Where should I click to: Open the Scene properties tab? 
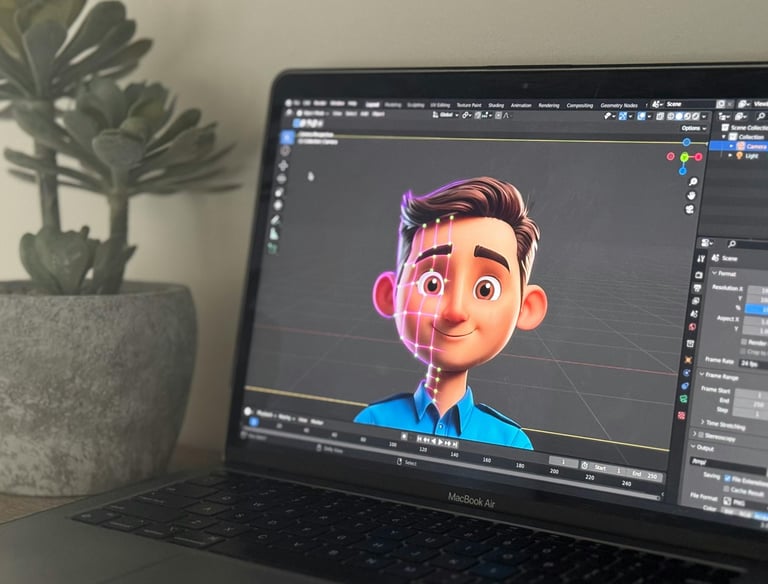click(694, 314)
